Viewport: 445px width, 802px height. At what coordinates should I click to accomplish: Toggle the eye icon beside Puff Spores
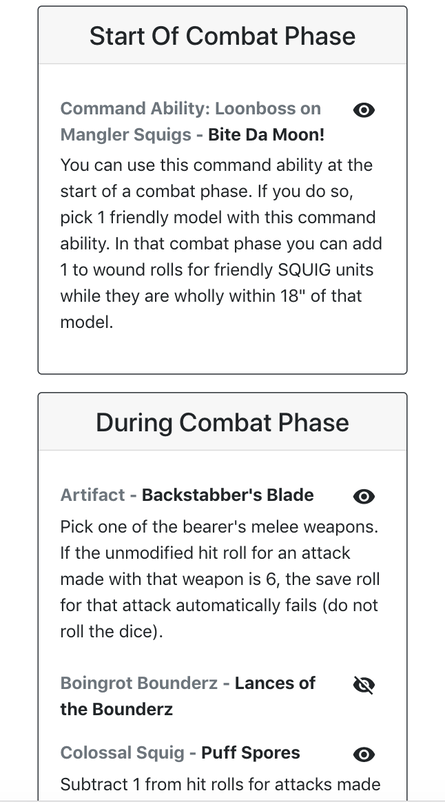(364, 754)
